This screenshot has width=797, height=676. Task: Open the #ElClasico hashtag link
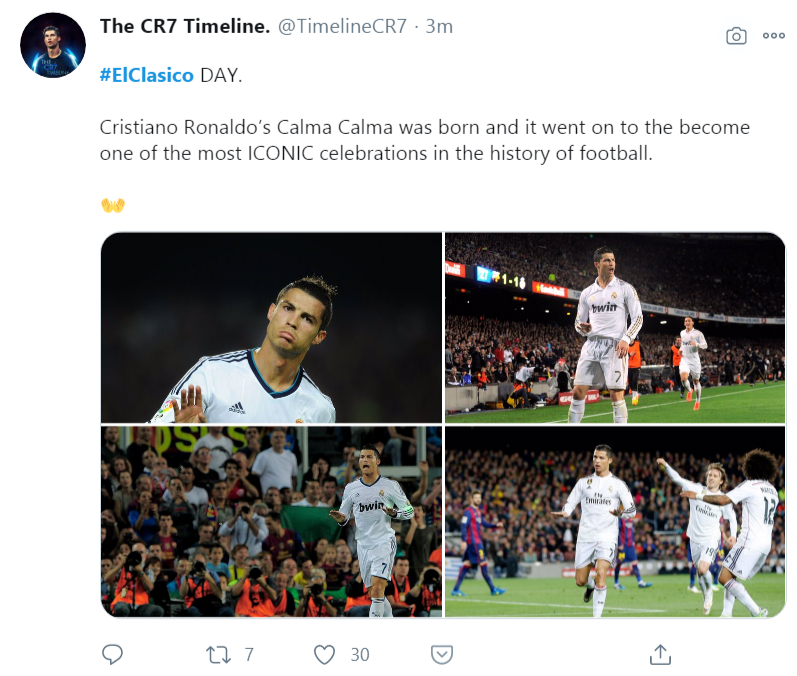coord(146,76)
